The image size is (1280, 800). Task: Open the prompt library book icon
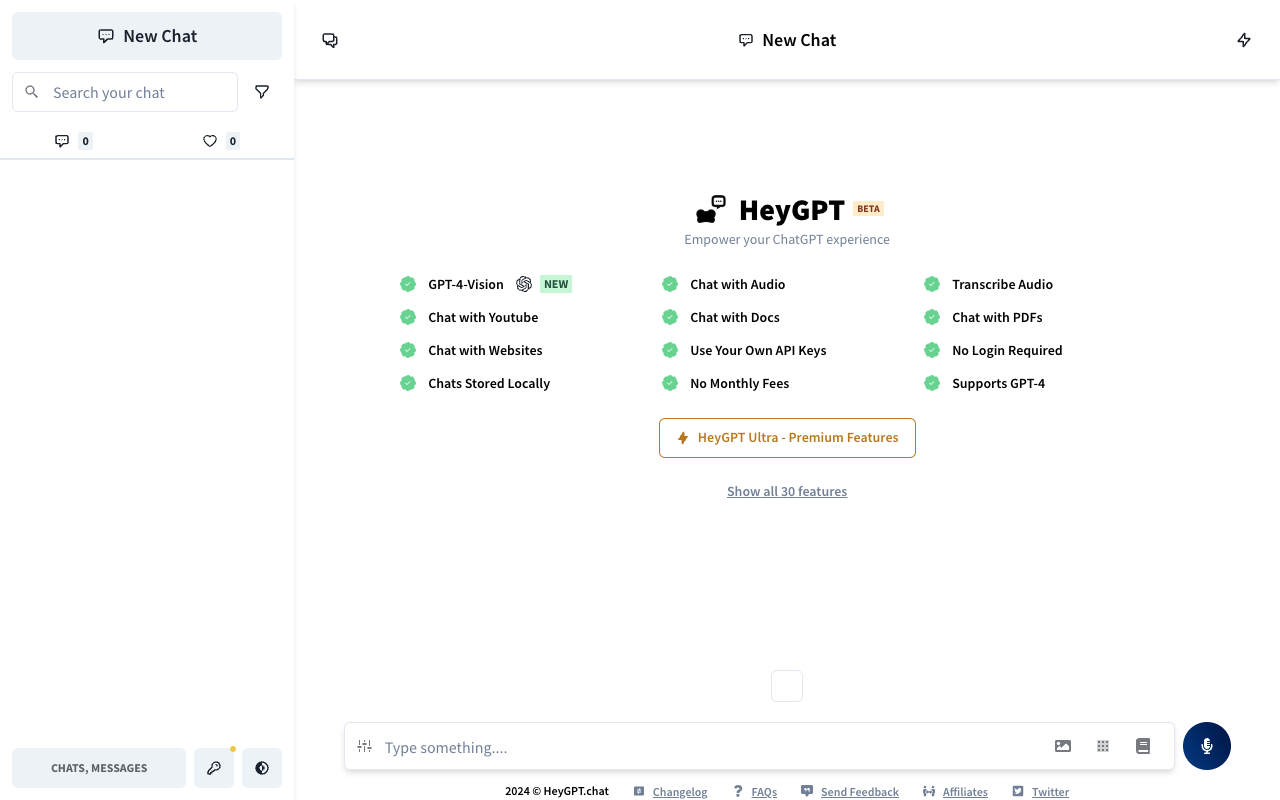[1143, 746]
